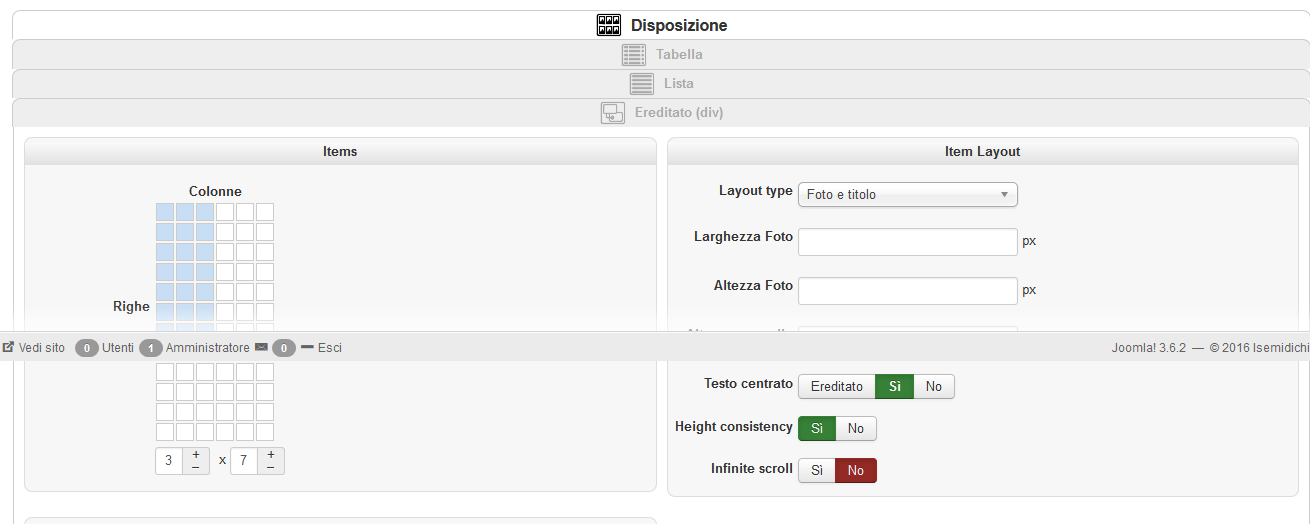Image resolution: width=1310 pixels, height=524 pixels.
Task: Click the Lista list icon
Action: 642,84
